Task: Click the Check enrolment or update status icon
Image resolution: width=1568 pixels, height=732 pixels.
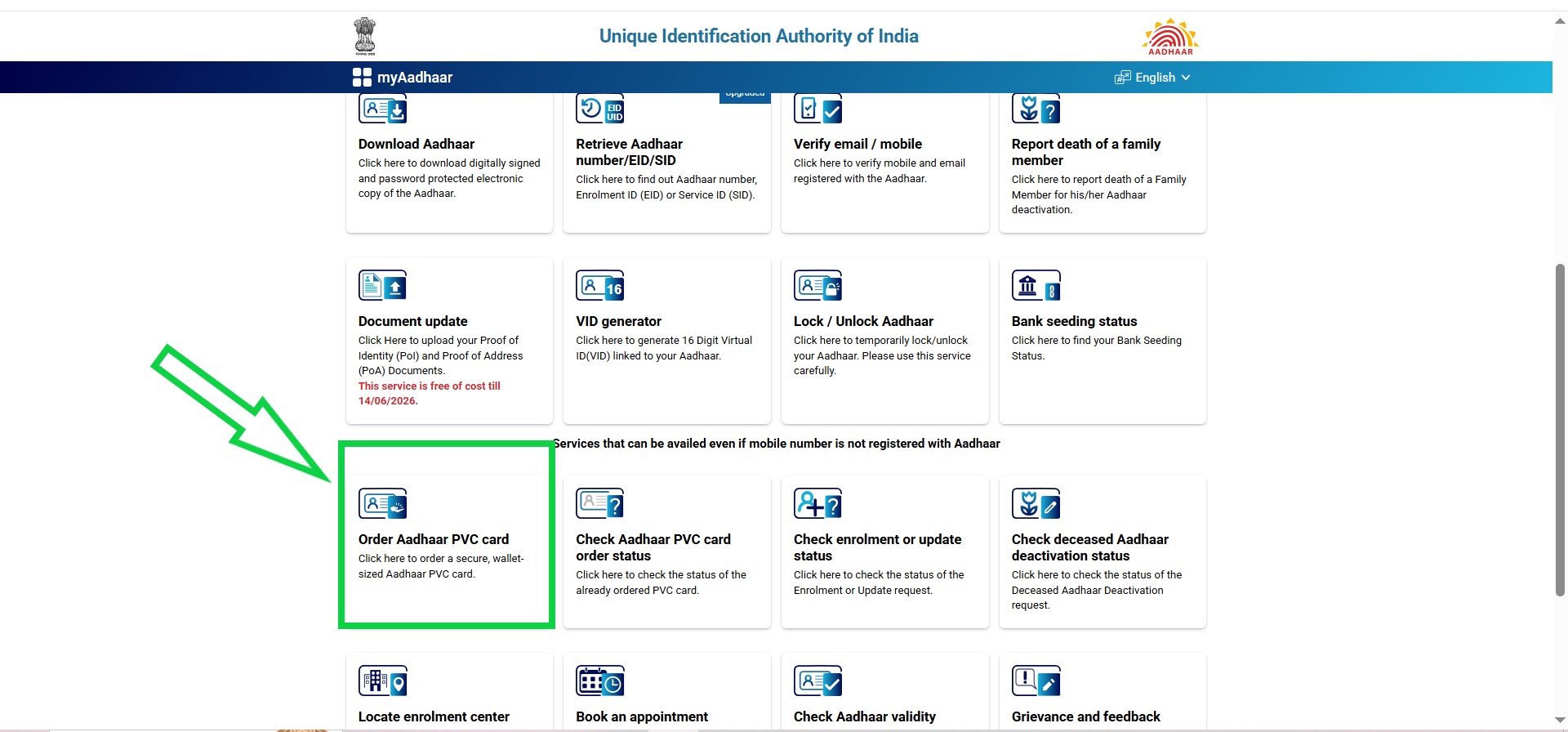Action: pyautogui.click(x=817, y=504)
